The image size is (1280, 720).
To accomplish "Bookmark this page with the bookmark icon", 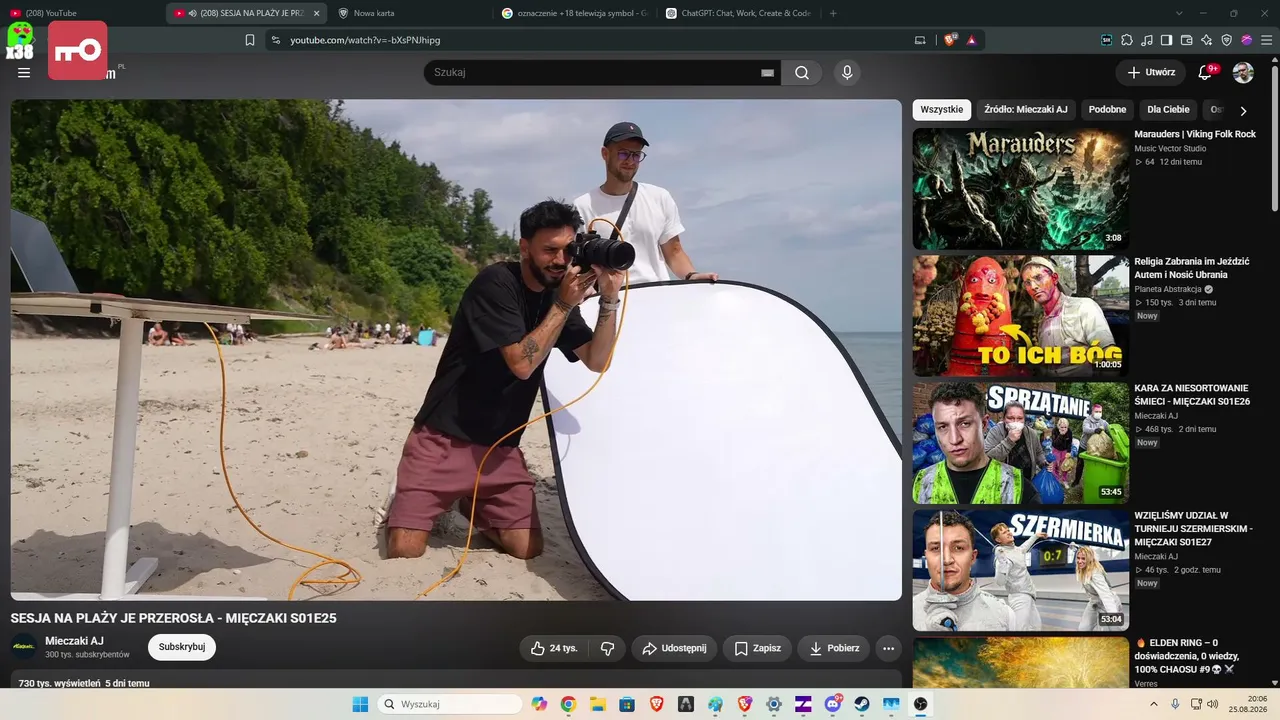I will pyautogui.click(x=250, y=40).
